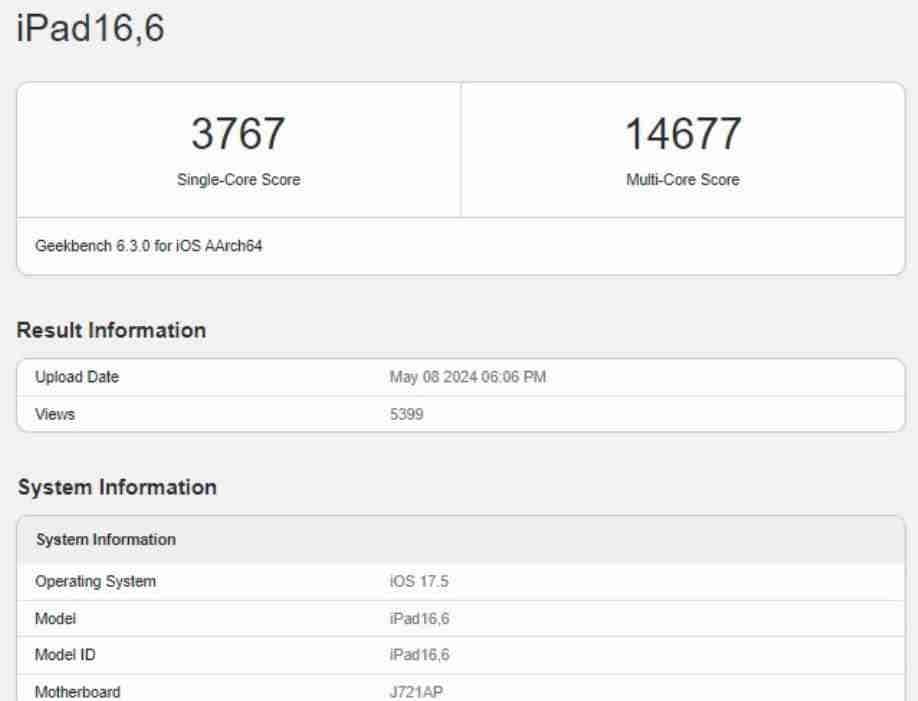Click the large System Information section heading
This screenshot has height=701, width=918.
coord(117,487)
